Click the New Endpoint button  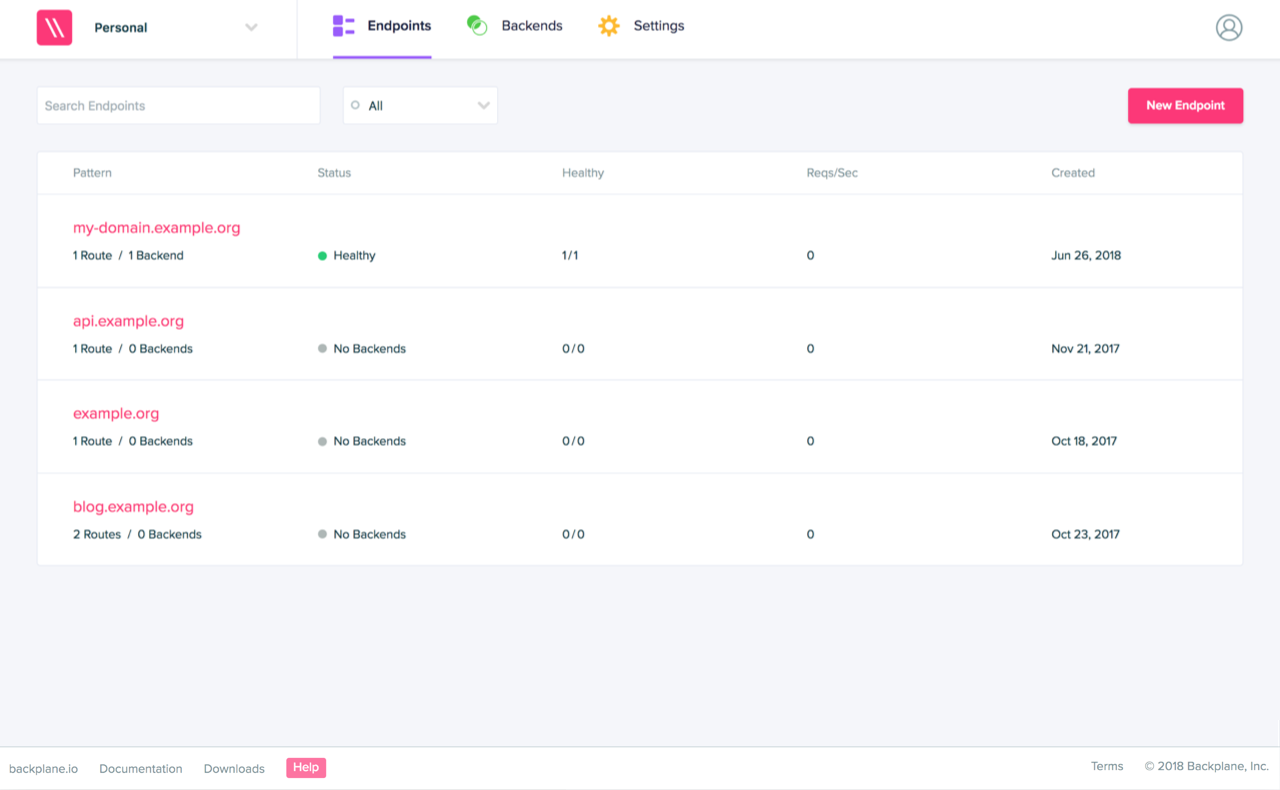coord(1185,106)
